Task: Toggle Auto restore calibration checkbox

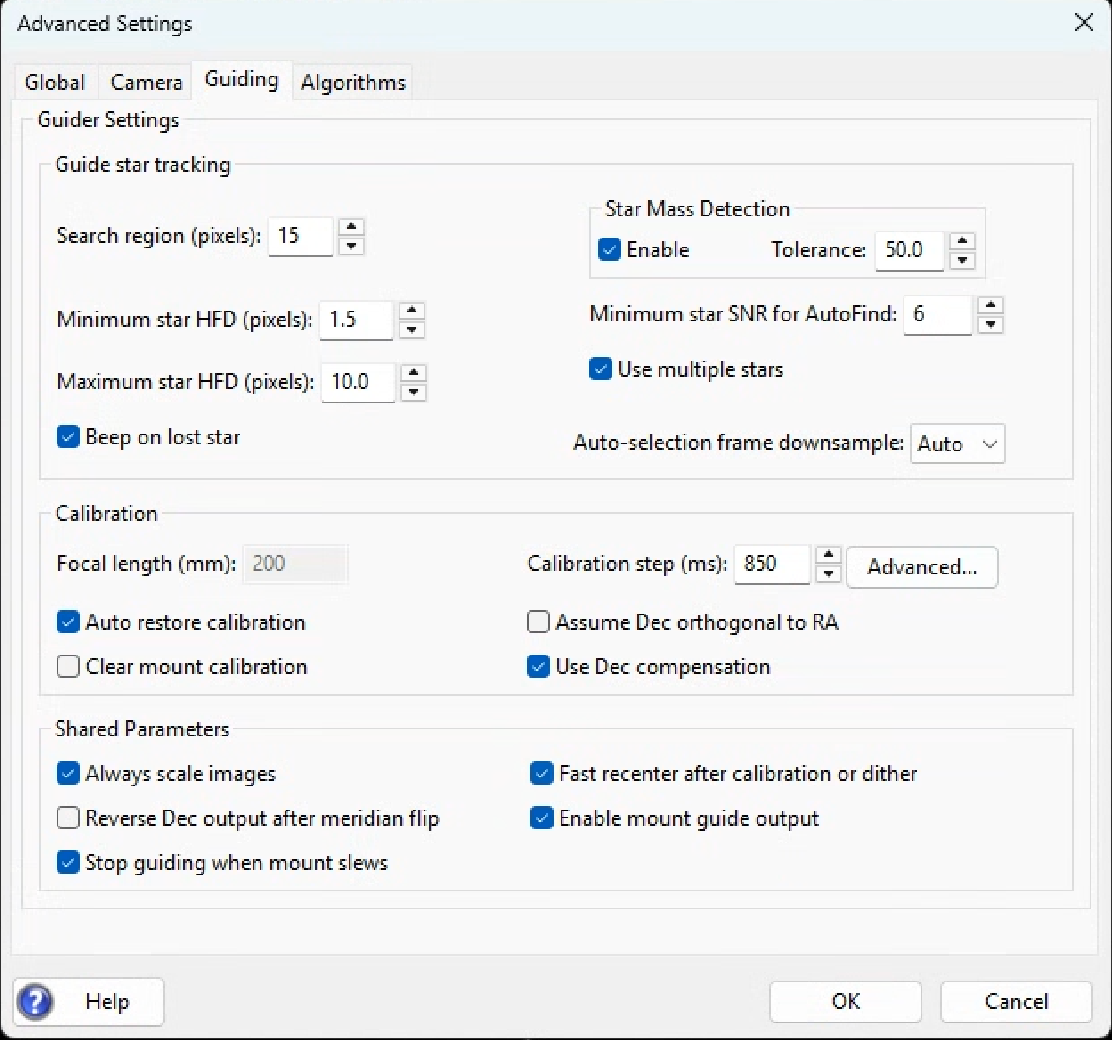Action: [x=68, y=622]
